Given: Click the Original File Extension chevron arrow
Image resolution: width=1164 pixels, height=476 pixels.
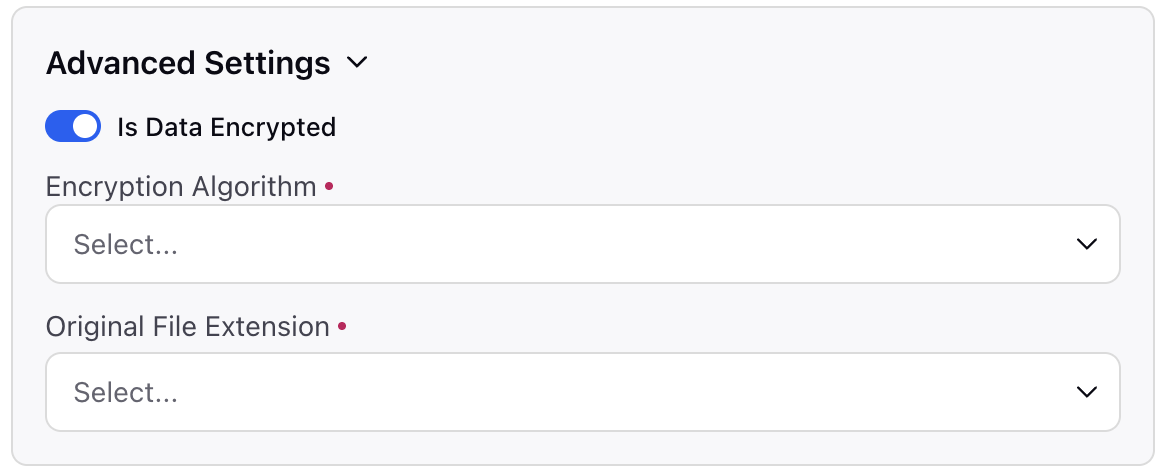Looking at the screenshot, I should pos(1087,391).
